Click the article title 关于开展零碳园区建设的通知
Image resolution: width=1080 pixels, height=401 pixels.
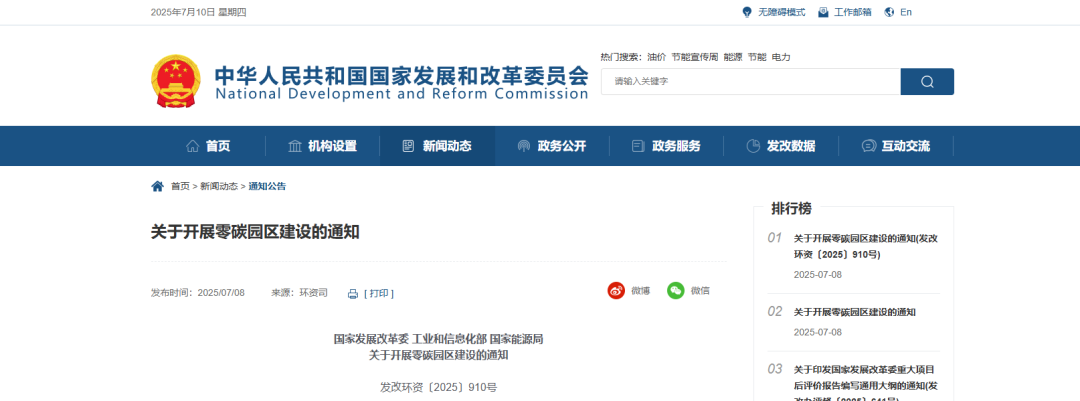pos(255,232)
